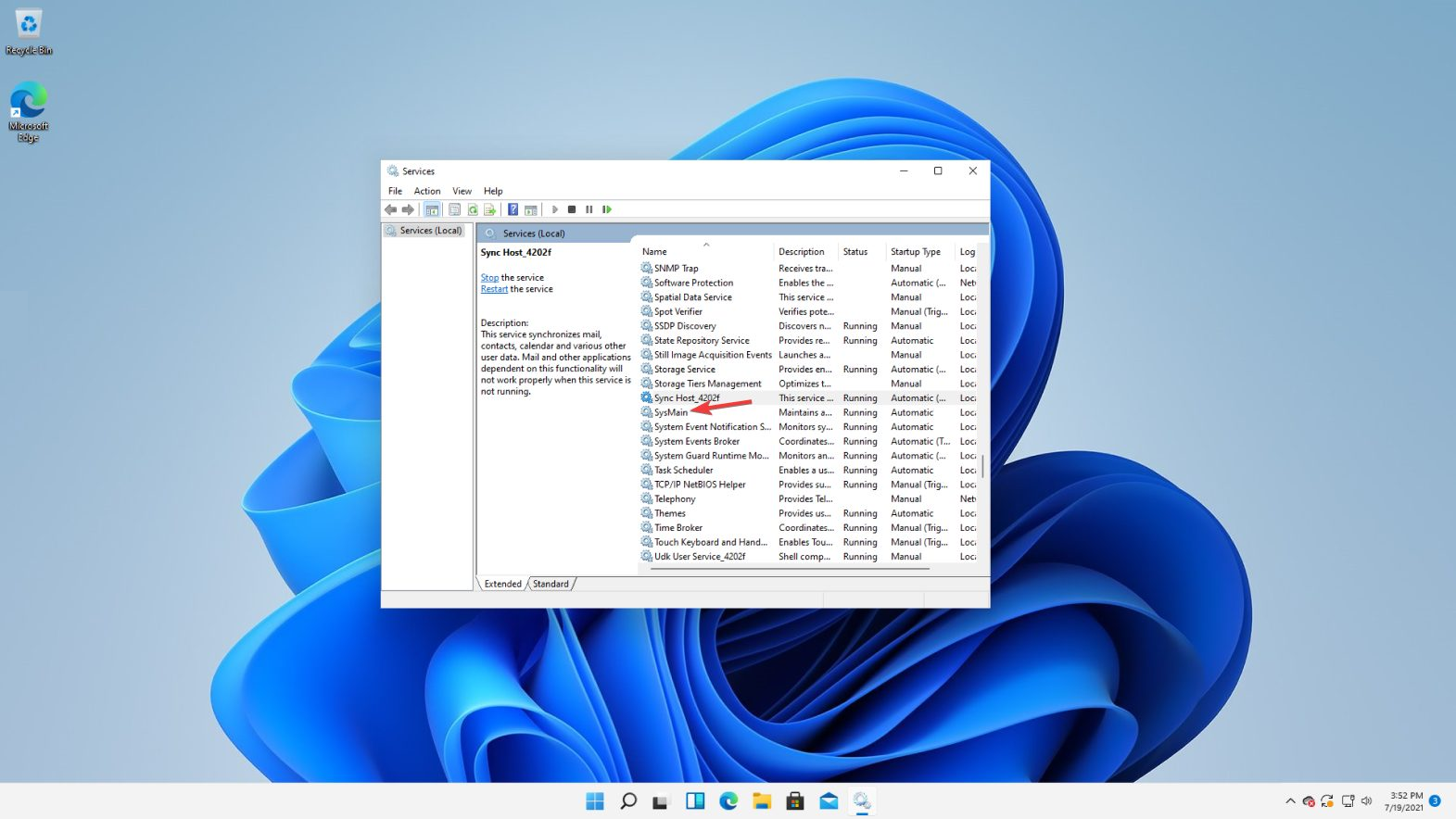Click the Pause Service toolbar icon
This screenshot has height=819, width=1456.
point(589,209)
